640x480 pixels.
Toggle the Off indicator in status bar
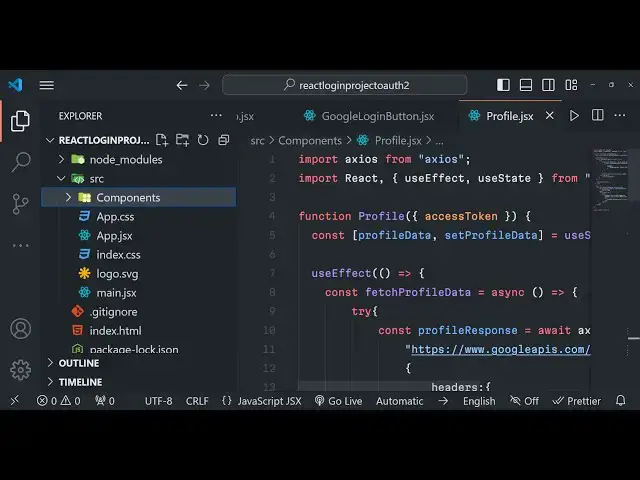point(524,401)
